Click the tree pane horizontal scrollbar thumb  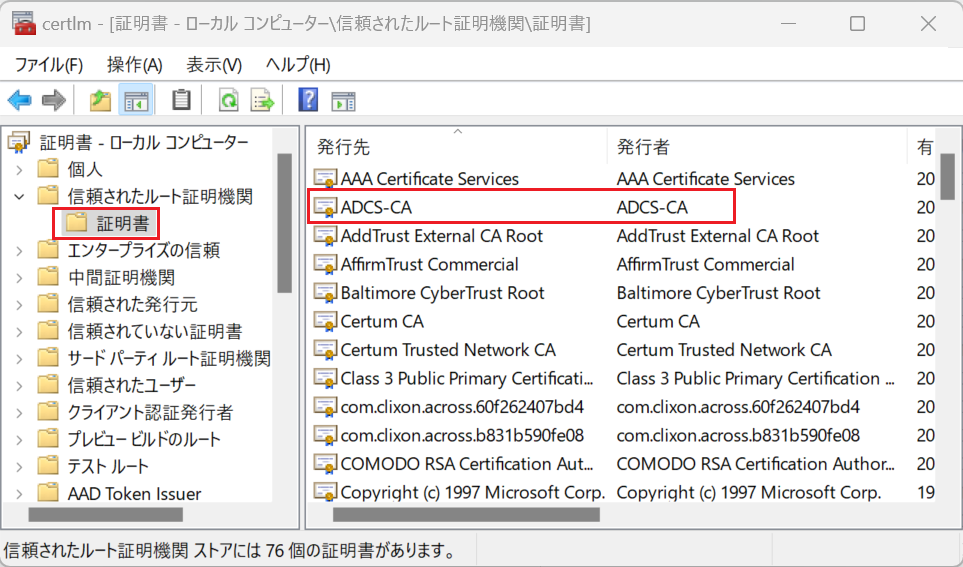pos(106,514)
